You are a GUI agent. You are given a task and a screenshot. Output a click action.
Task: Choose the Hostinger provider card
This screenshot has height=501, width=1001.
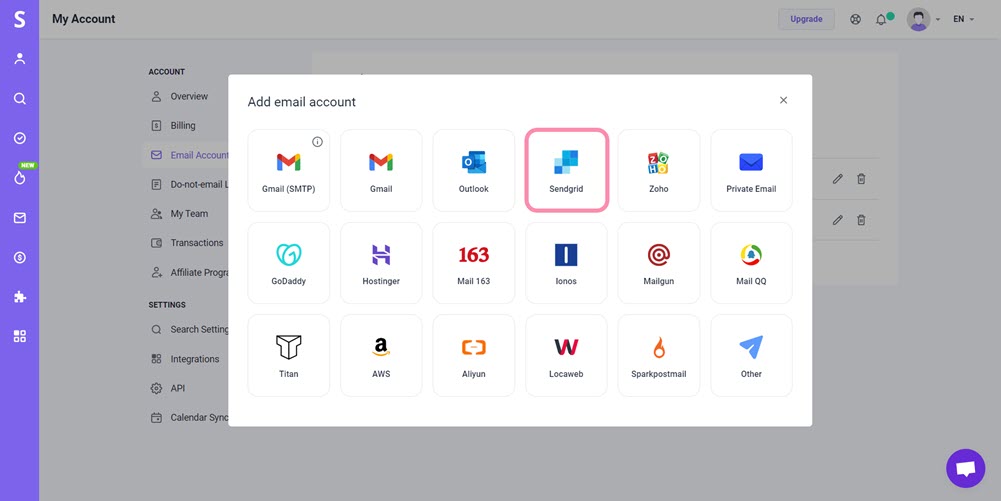click(x=381, y=263)
